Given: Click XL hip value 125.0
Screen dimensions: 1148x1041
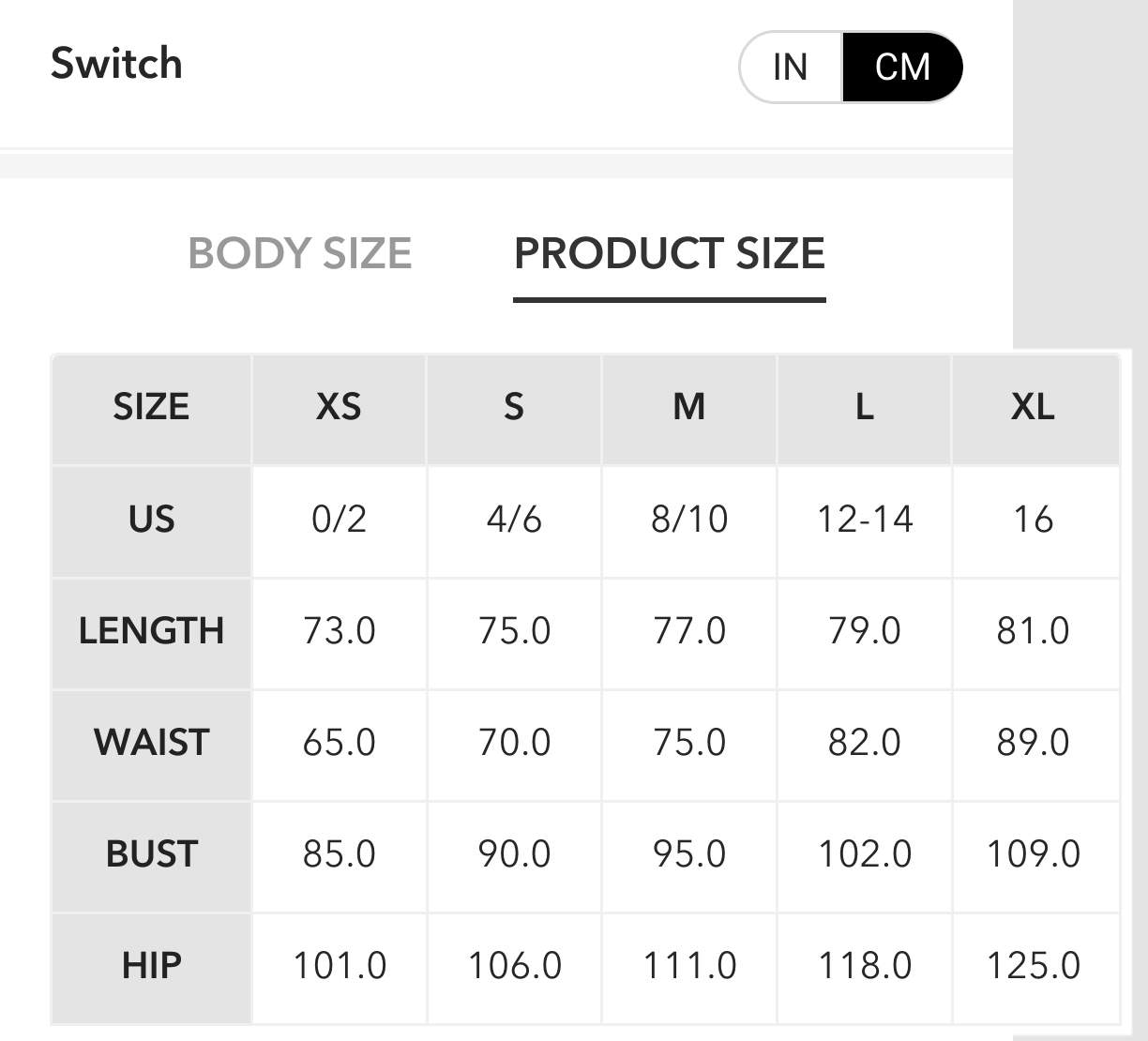Looking at the screenshot, I should pyautogui.click(x=1034, y=965).
